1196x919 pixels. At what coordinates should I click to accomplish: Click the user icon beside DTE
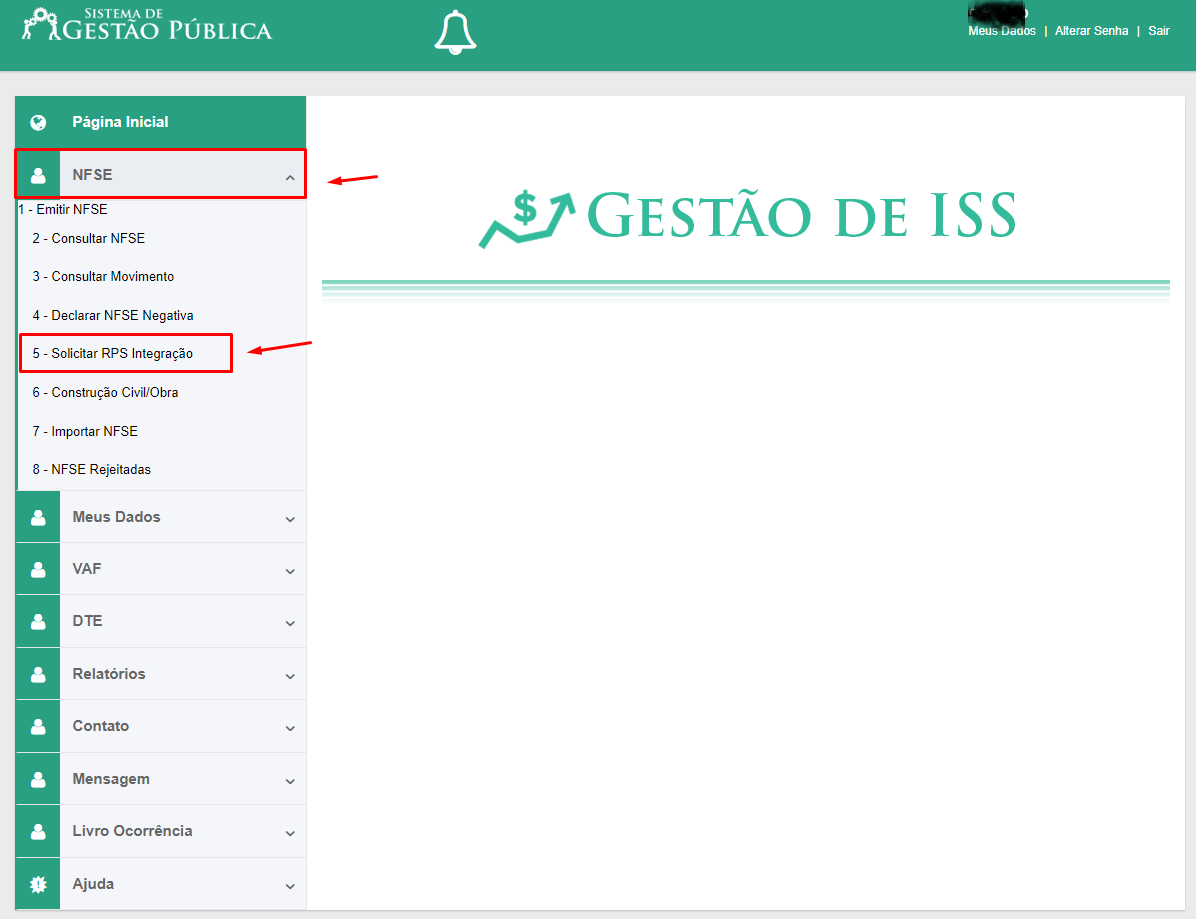[38, 622]
